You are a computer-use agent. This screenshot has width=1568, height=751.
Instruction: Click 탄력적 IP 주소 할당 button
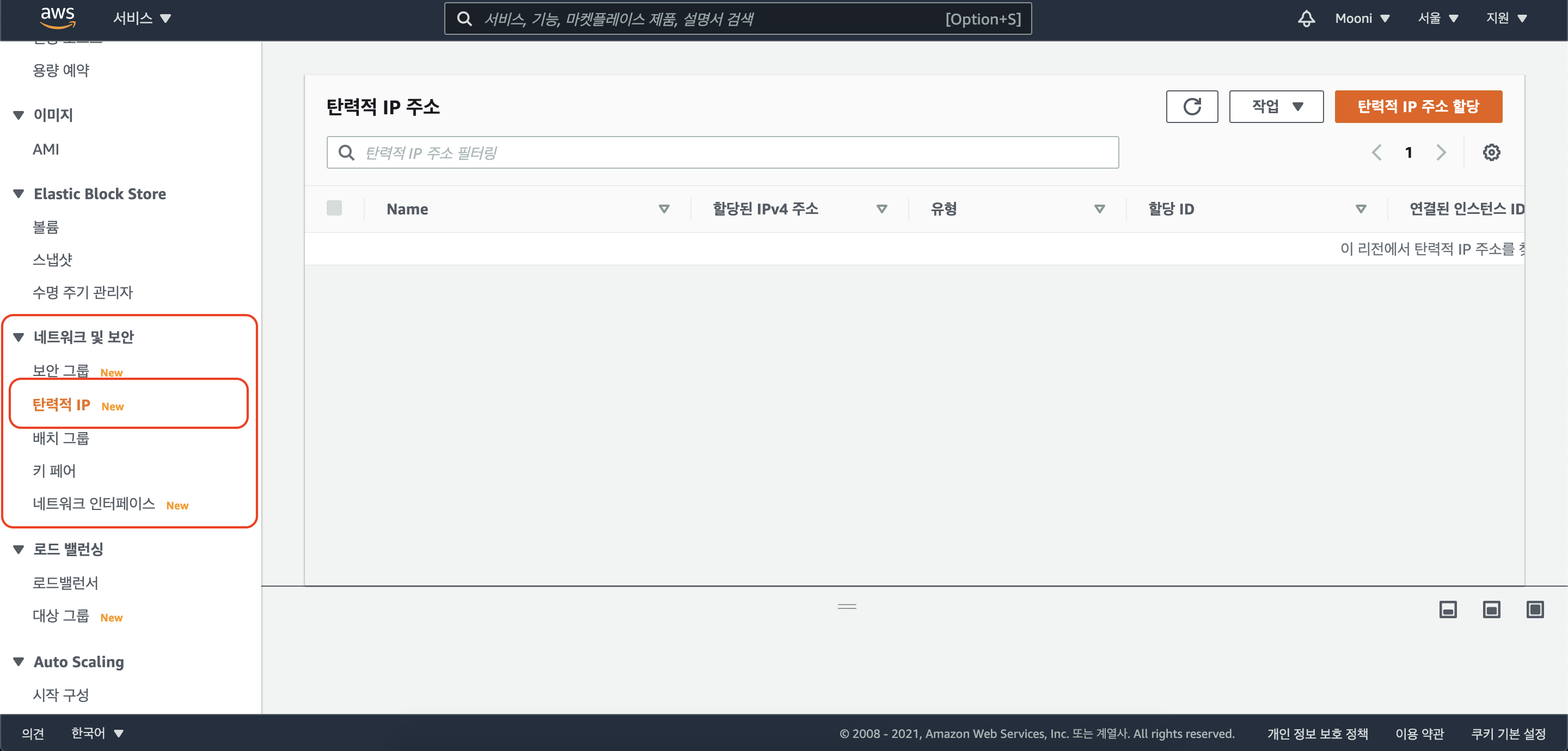coord(1418,107)
